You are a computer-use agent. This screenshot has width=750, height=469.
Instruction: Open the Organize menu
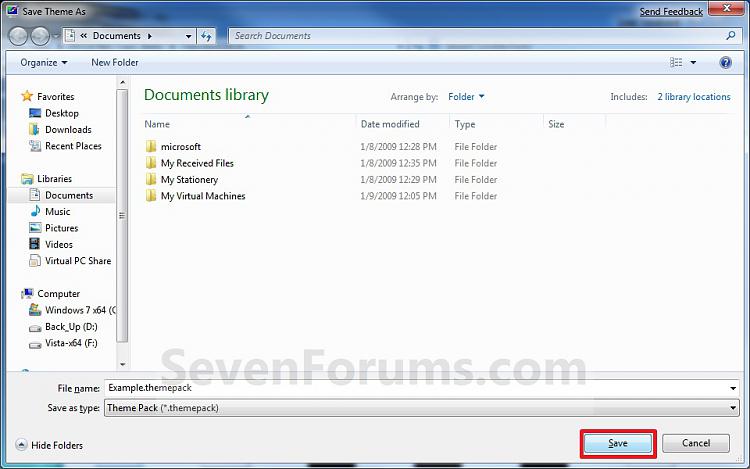tap(44, 63)
